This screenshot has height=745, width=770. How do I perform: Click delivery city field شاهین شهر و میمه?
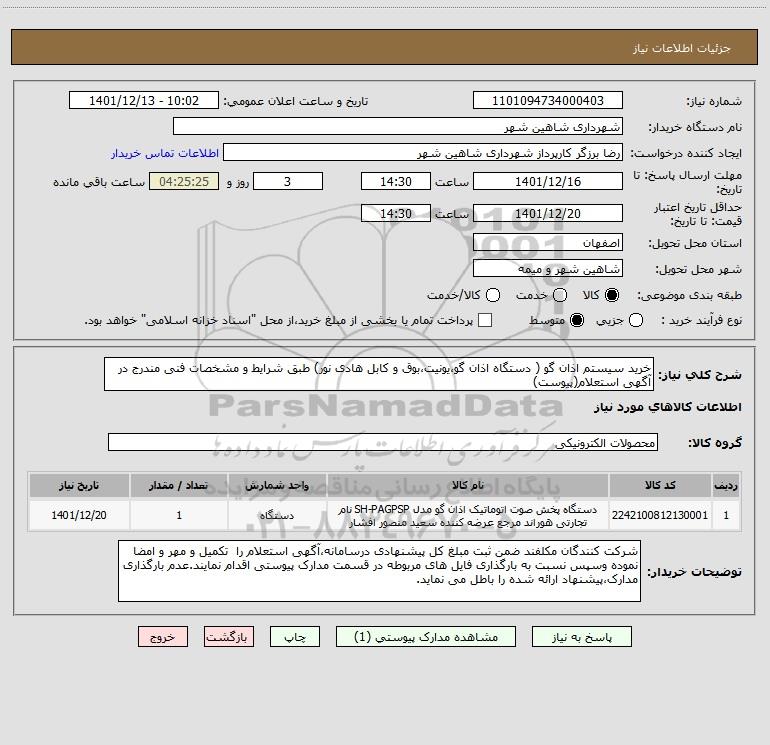pyautogui.click(x=548, y=268)
